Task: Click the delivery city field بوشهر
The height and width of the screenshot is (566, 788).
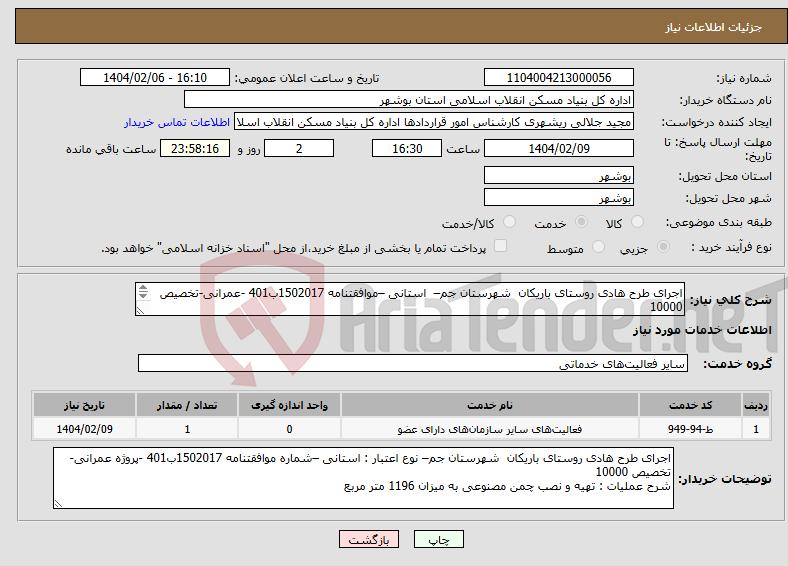Action: pos(558,197)
